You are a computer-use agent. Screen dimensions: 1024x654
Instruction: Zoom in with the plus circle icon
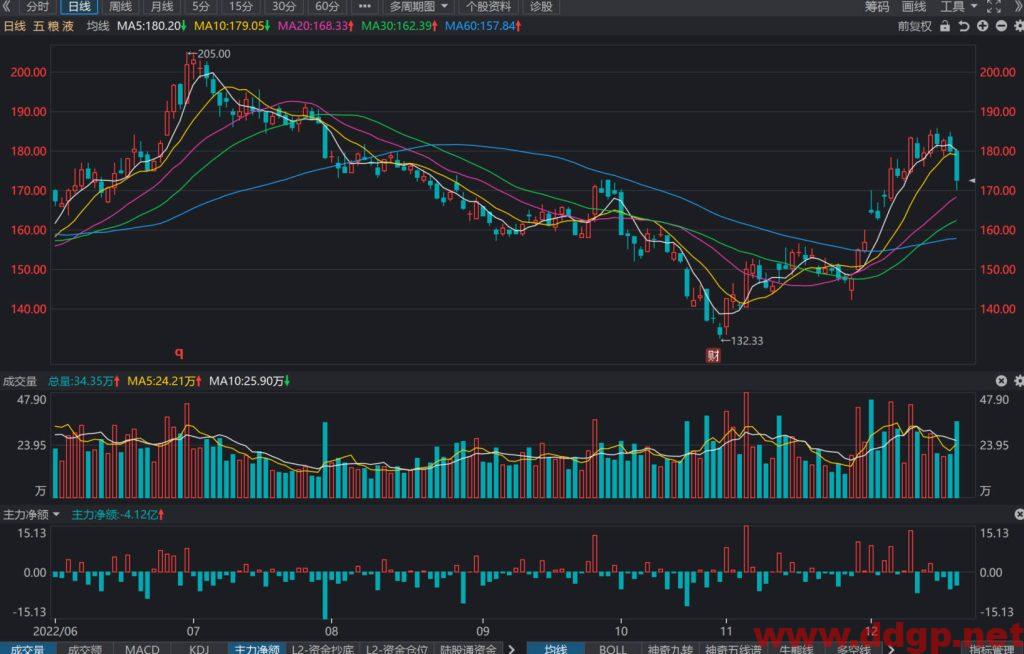coord(982,26)
